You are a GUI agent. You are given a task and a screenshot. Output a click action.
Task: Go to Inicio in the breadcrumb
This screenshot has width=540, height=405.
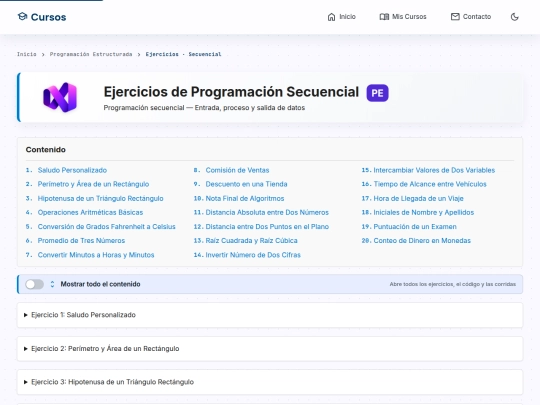coord(27,54)
